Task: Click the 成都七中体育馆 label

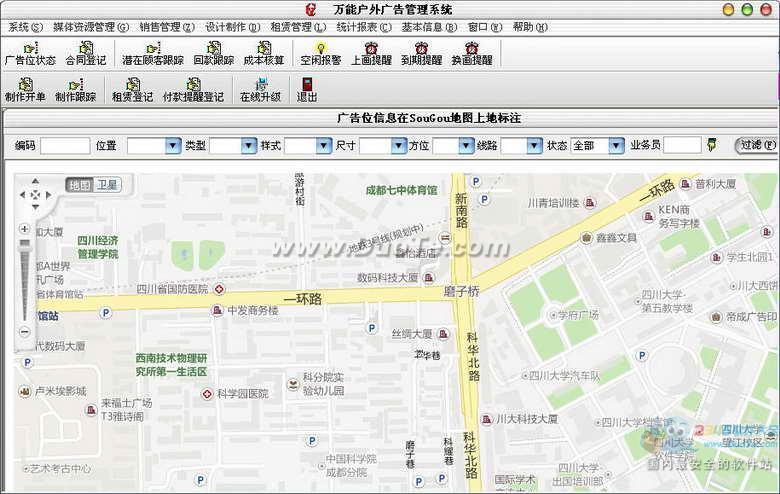Action: pos(401,190)
